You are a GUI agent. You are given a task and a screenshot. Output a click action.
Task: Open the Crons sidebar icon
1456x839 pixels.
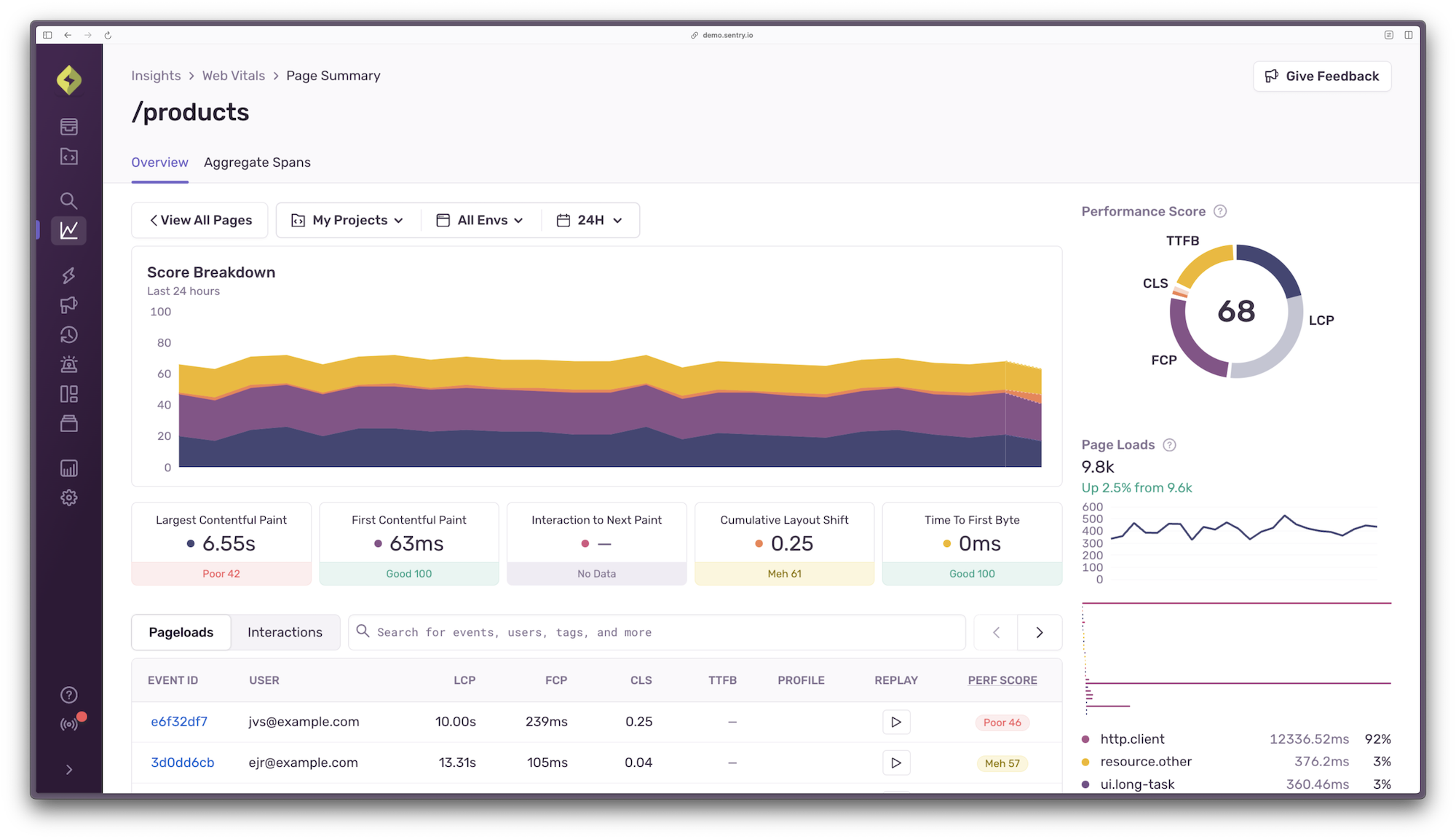click(68, 334)
